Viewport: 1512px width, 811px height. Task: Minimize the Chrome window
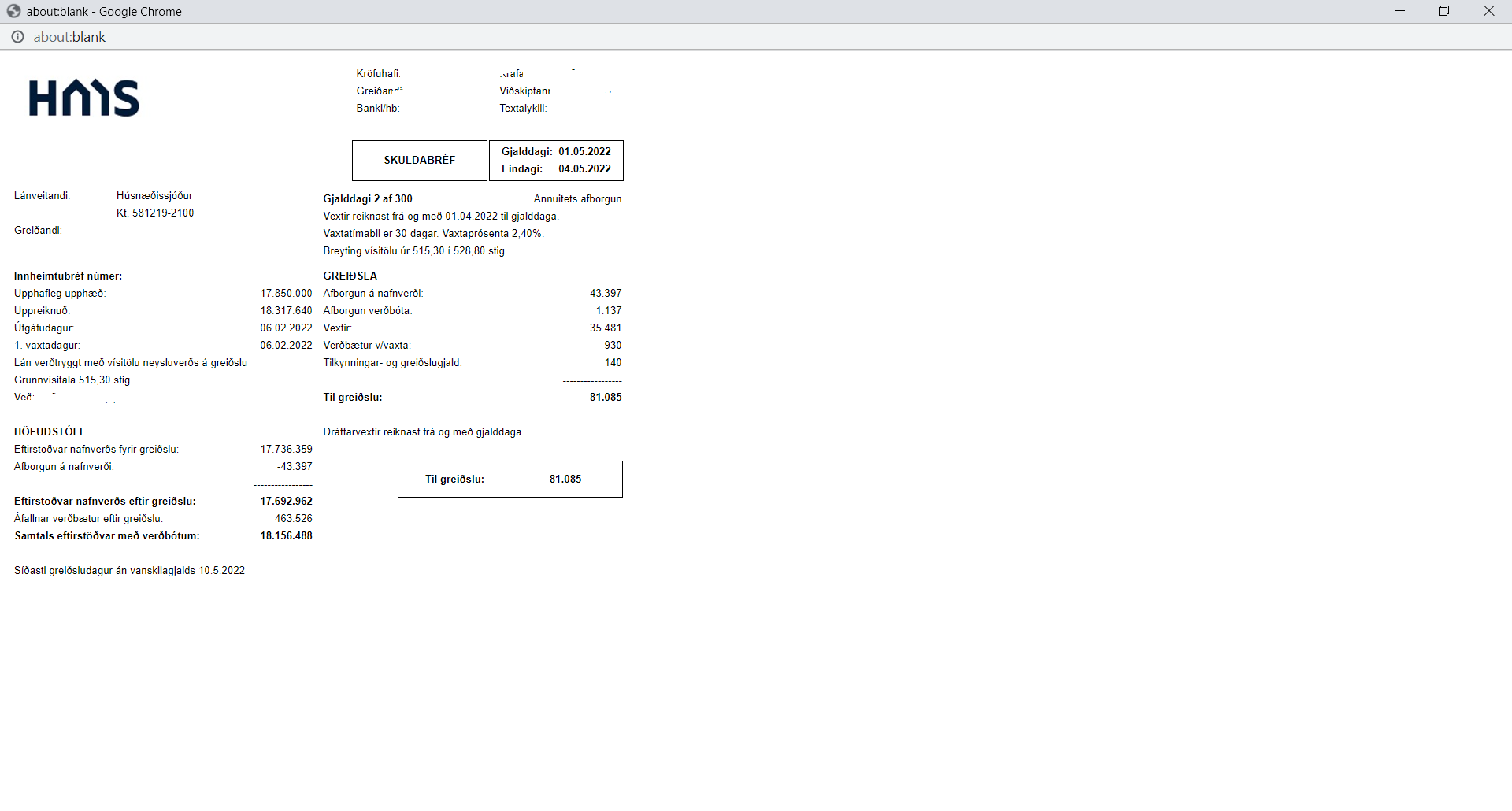pyautogui.click(x=1399, y=11)
